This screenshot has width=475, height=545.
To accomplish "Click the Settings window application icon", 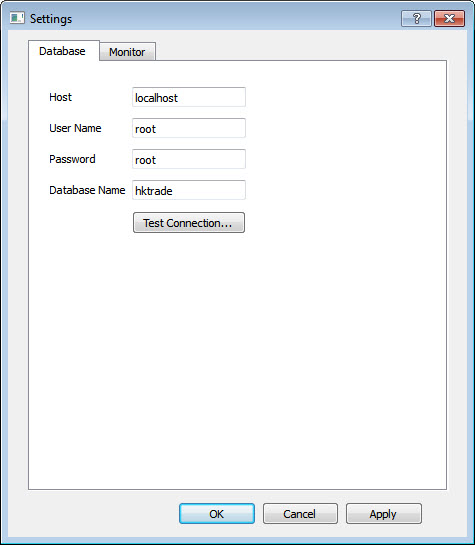I will pos(17,18).
